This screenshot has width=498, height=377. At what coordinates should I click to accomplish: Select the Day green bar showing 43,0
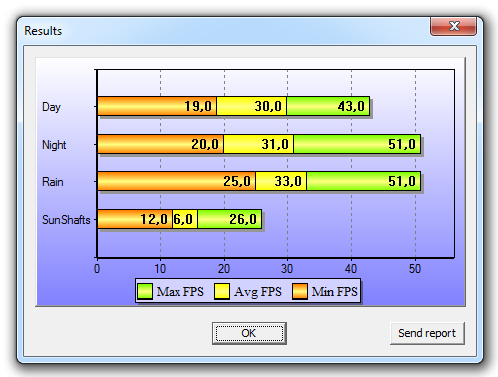click(328, 106)
